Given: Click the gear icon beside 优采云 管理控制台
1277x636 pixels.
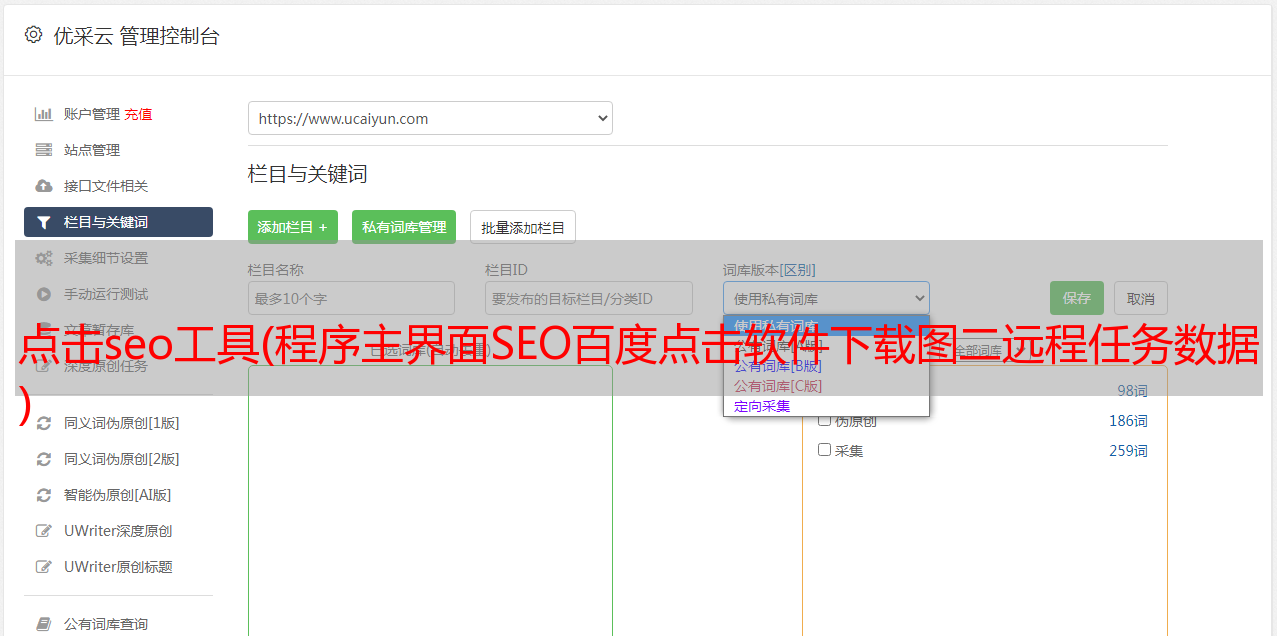Looking at the screenshot, I should pyautogui.click(x=33, y=35).
